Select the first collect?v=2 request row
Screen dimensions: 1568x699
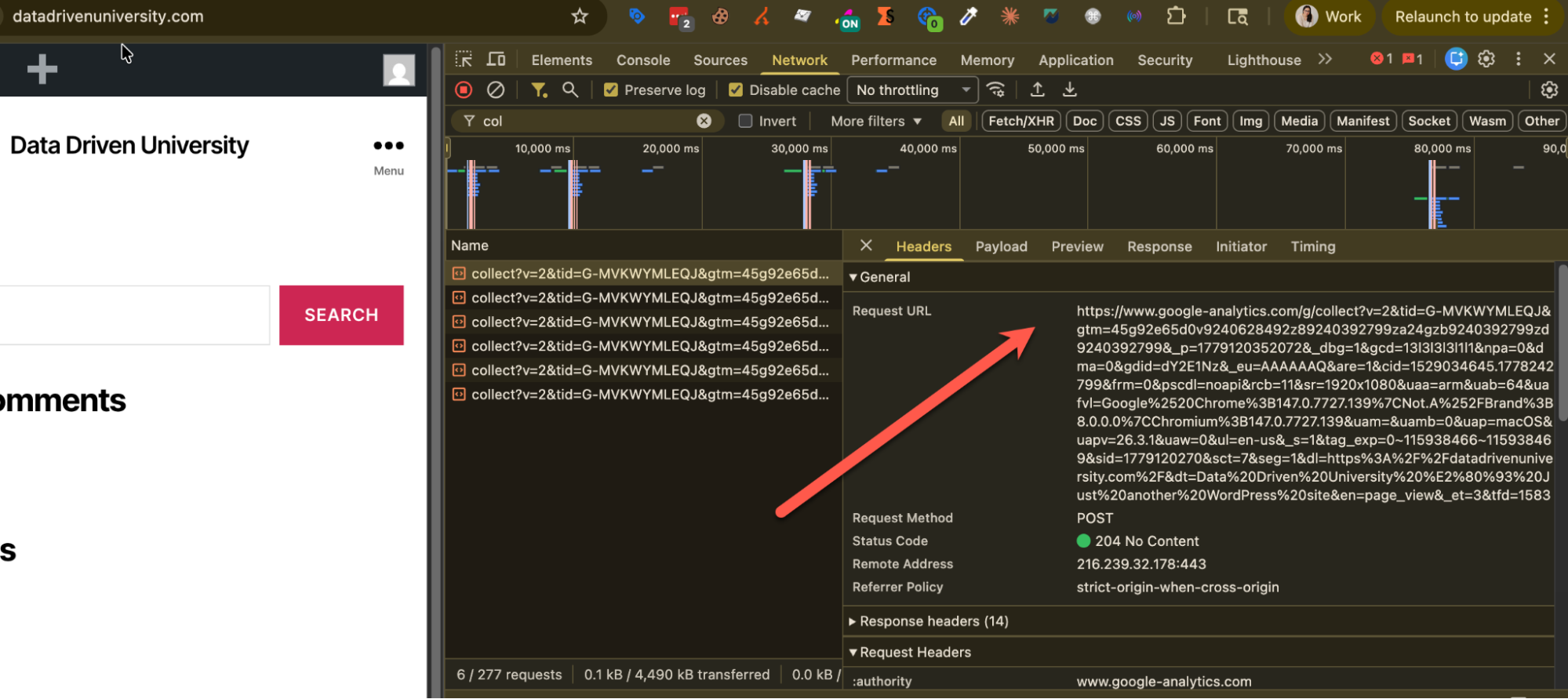click(643, 274)
